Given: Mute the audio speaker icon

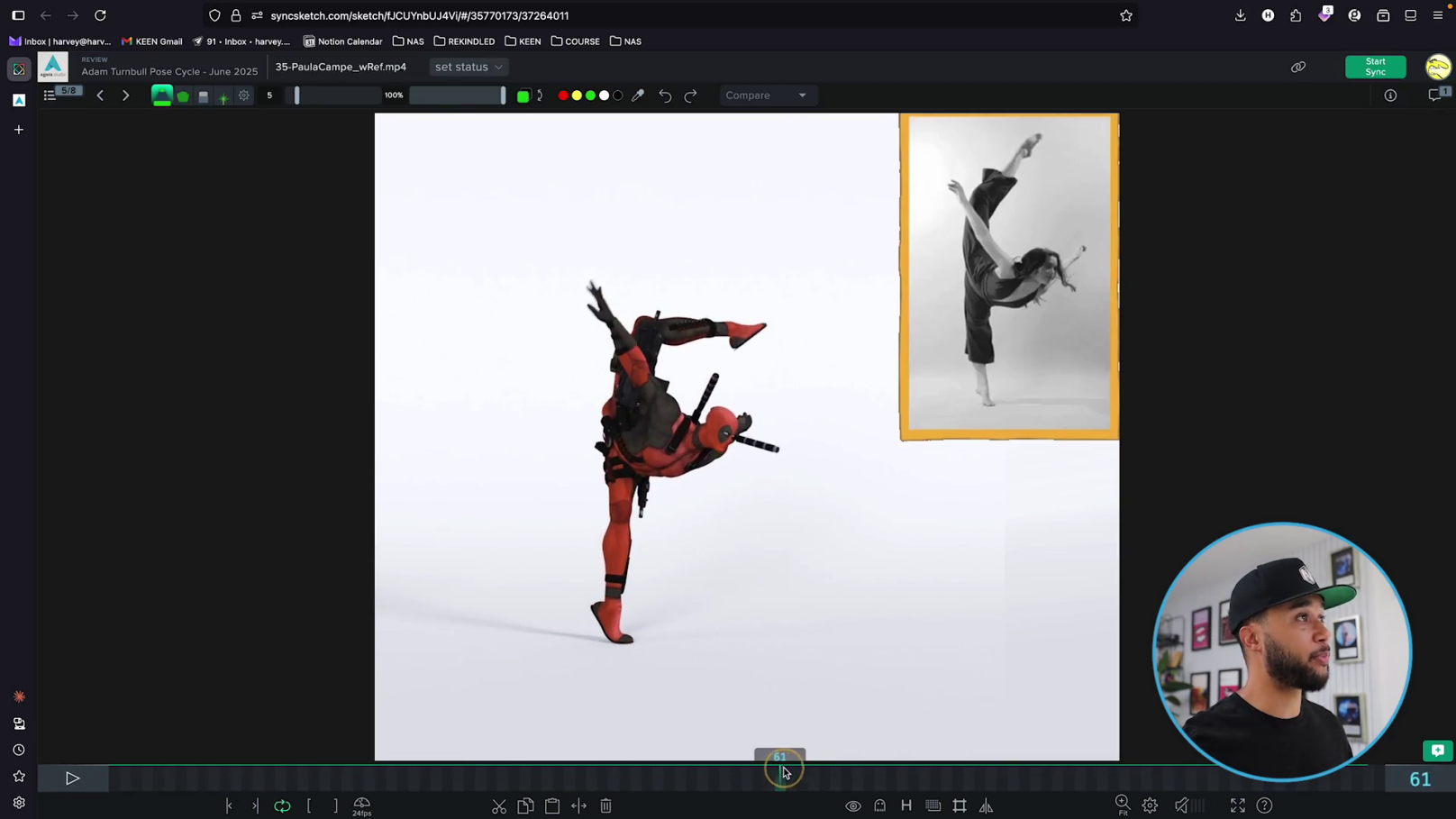Looking at the screenshot, I should (x=1182, y=805).
